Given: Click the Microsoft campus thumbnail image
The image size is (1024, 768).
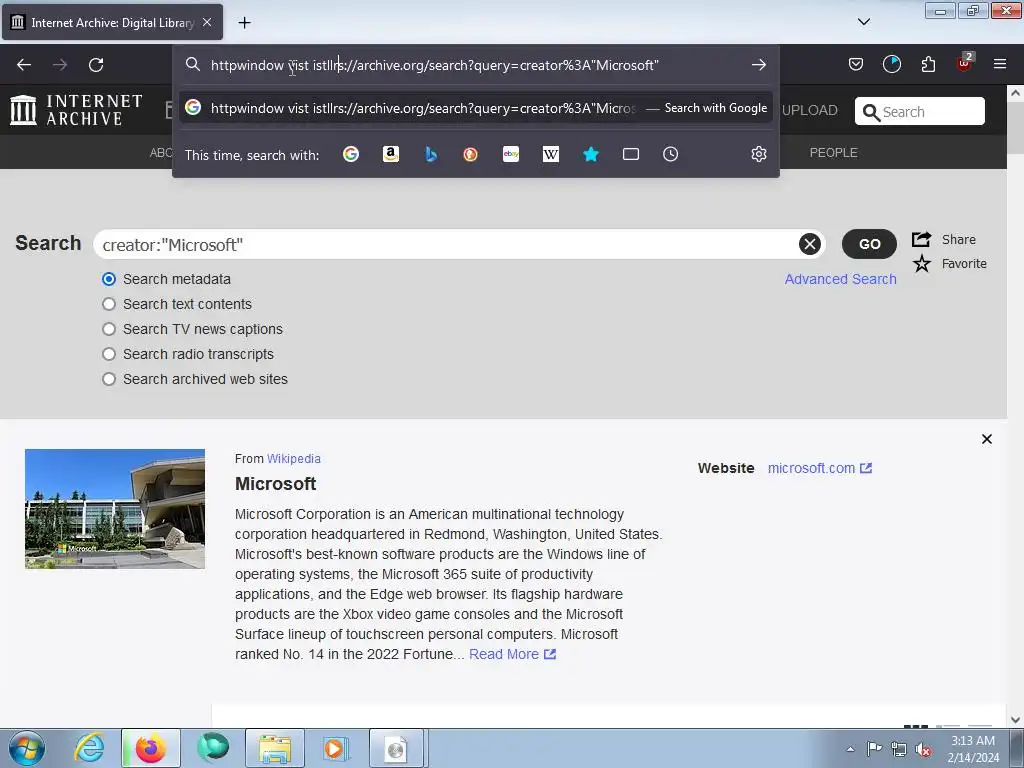Looking at the screenshot, I should tap(115, 509).
